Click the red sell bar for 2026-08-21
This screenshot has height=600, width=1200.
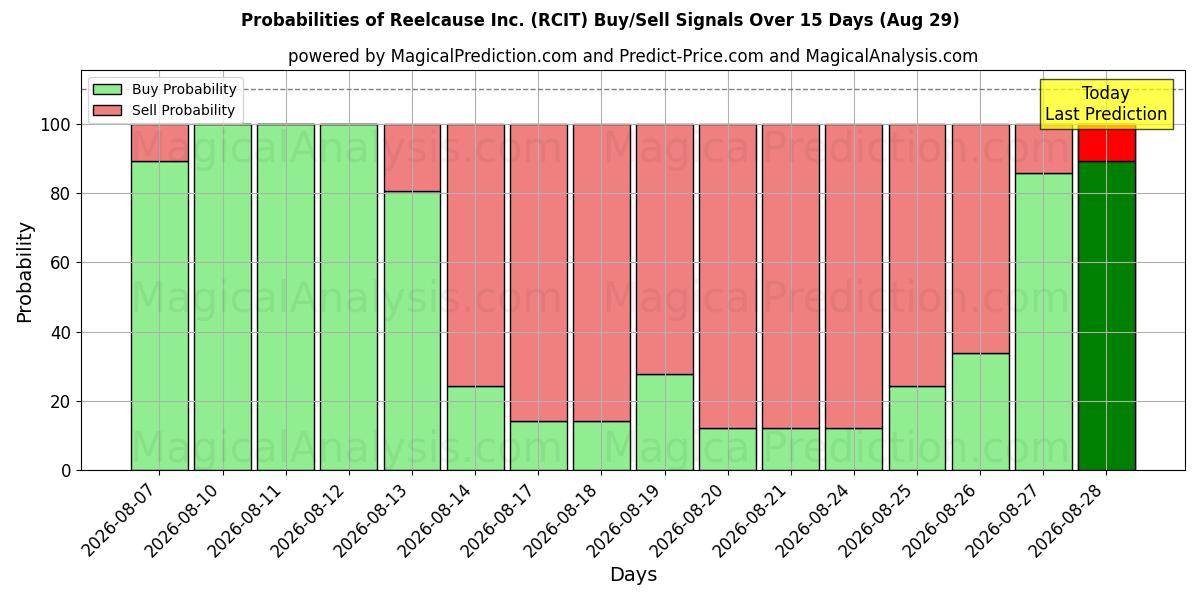791,276
